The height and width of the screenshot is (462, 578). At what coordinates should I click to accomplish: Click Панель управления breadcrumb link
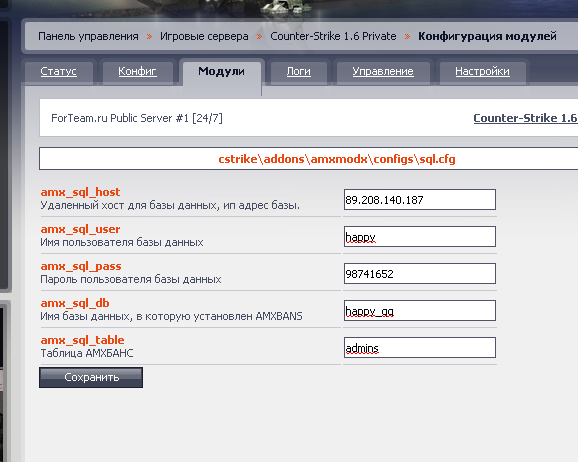(88, 37)
